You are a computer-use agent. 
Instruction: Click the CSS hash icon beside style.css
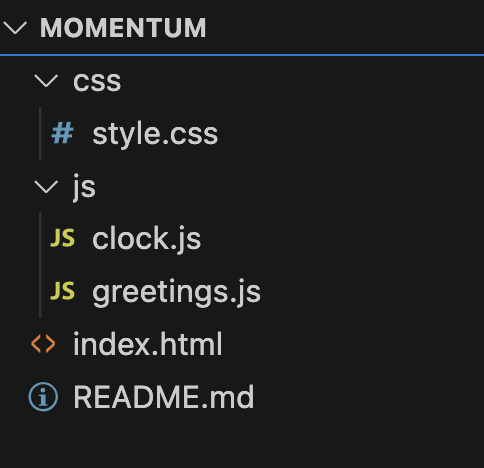click(62, 133)
